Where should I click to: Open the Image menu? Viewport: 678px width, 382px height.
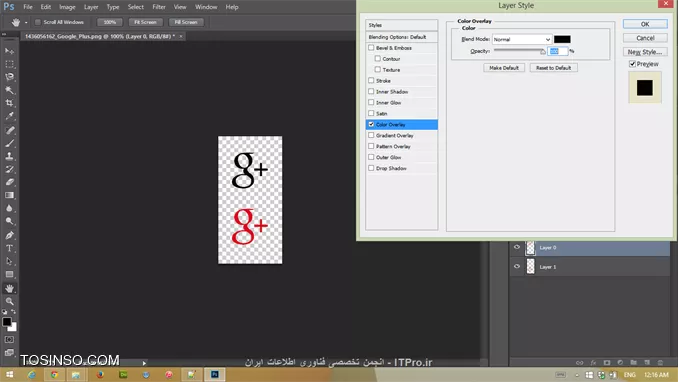point(67,7)
